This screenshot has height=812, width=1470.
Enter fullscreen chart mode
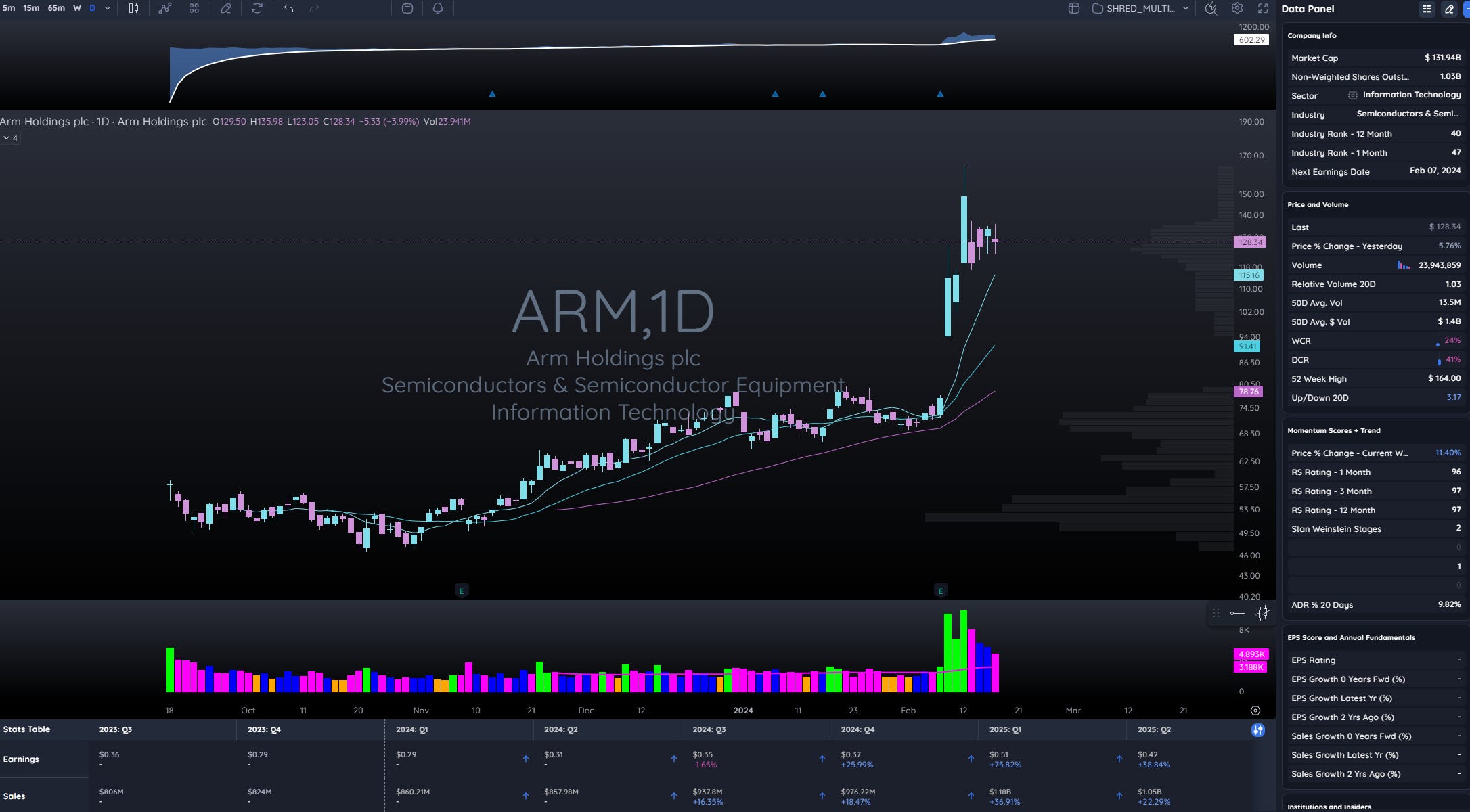1263,8
